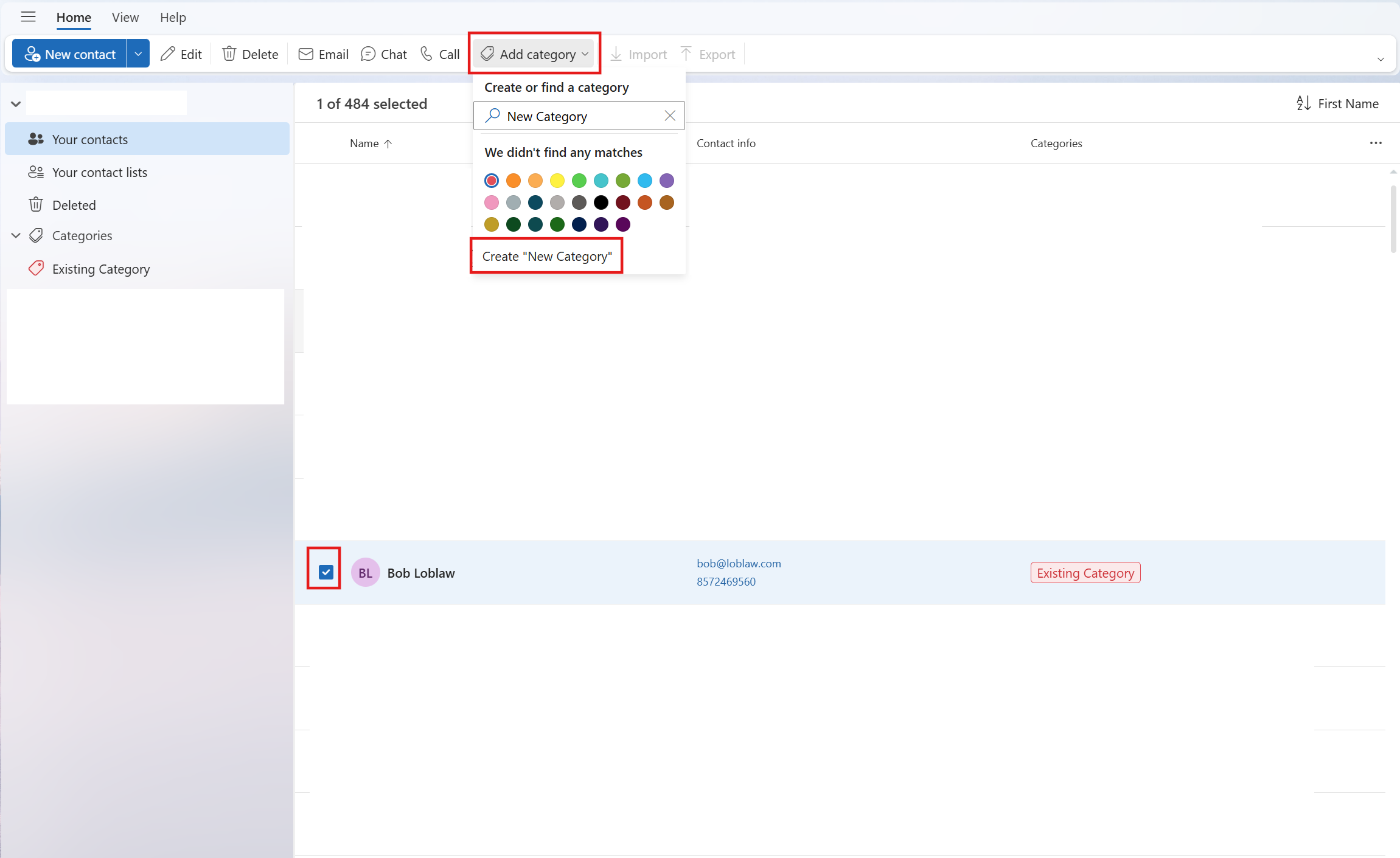
Task: Open the Help menu
Action: [x=173, y=17]
